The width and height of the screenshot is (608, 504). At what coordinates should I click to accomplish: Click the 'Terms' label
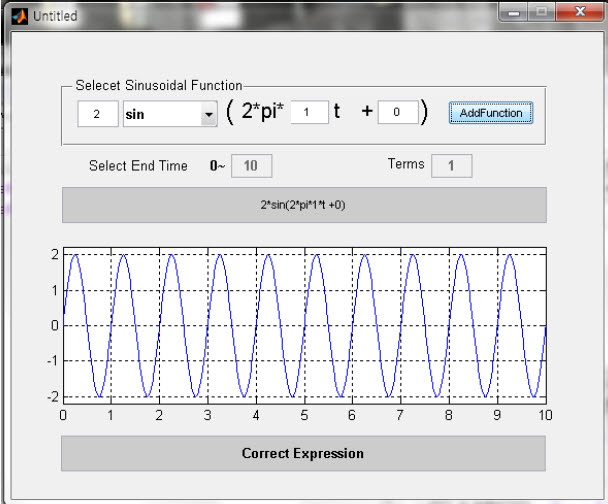click(x=406, y=164)
